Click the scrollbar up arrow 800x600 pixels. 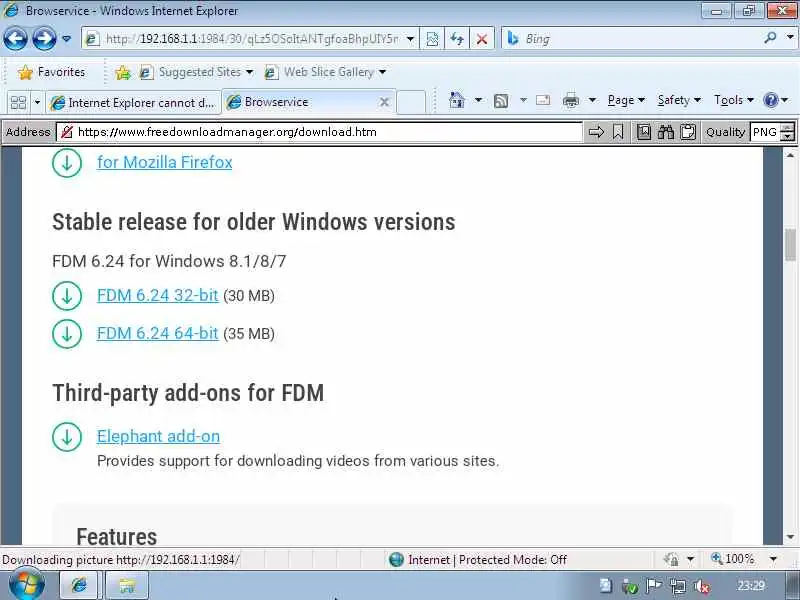coord(791,155)
